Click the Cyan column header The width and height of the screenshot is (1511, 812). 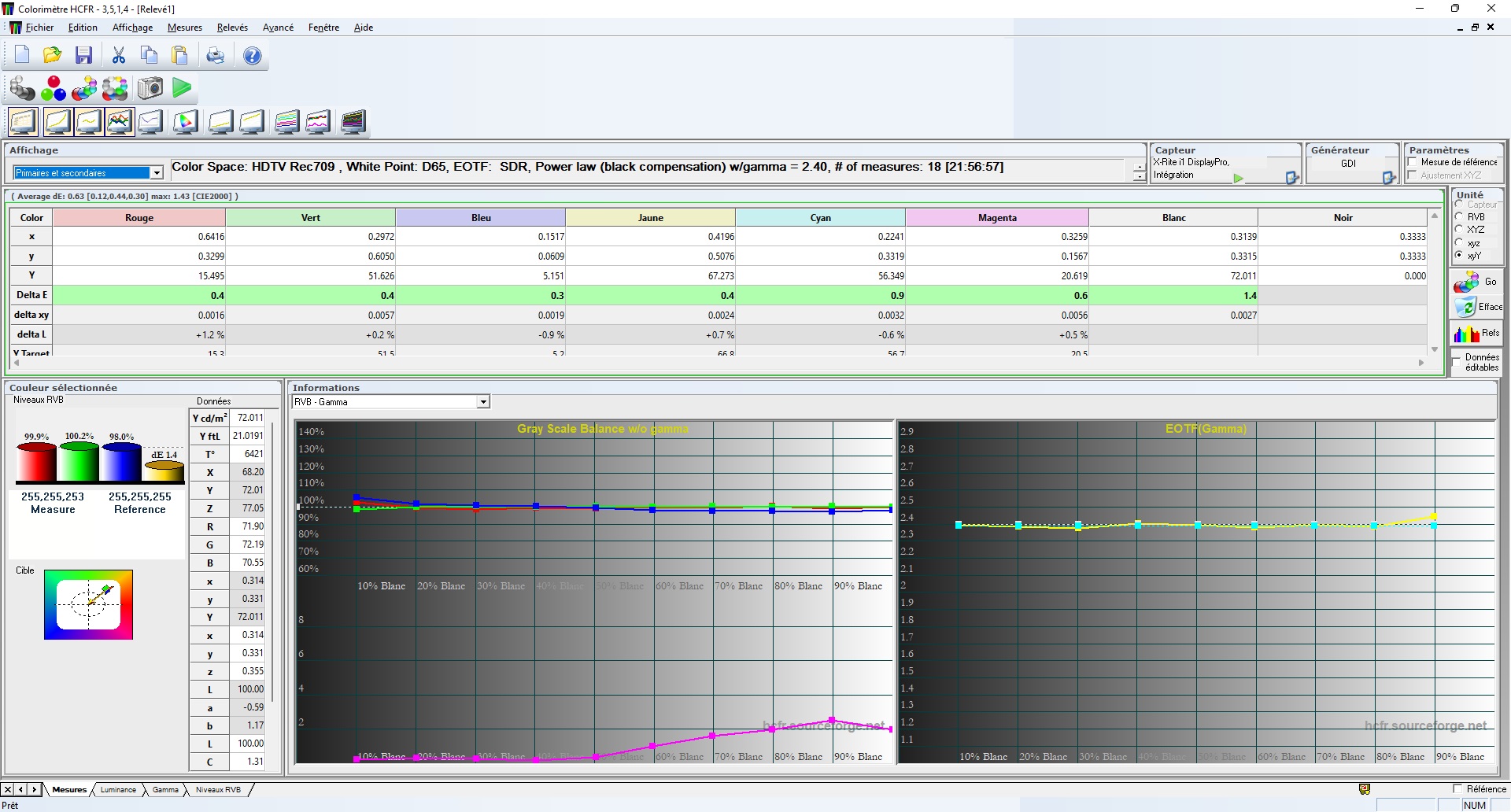tap(820, 218)
